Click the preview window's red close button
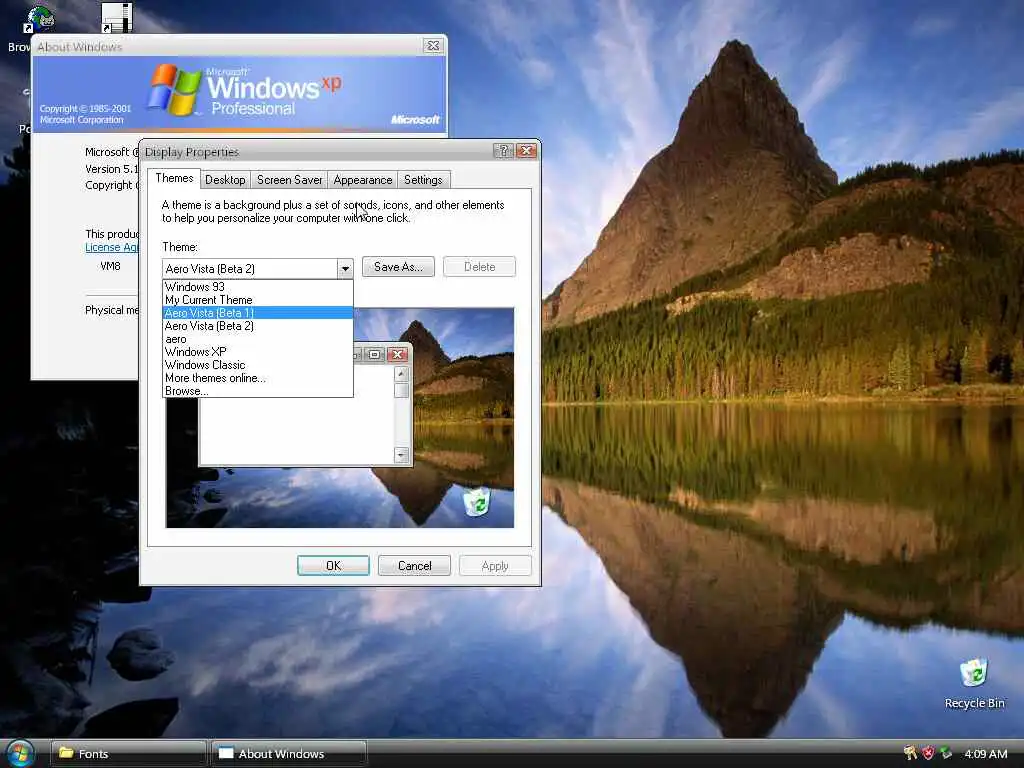 click(x=397, y=355)
